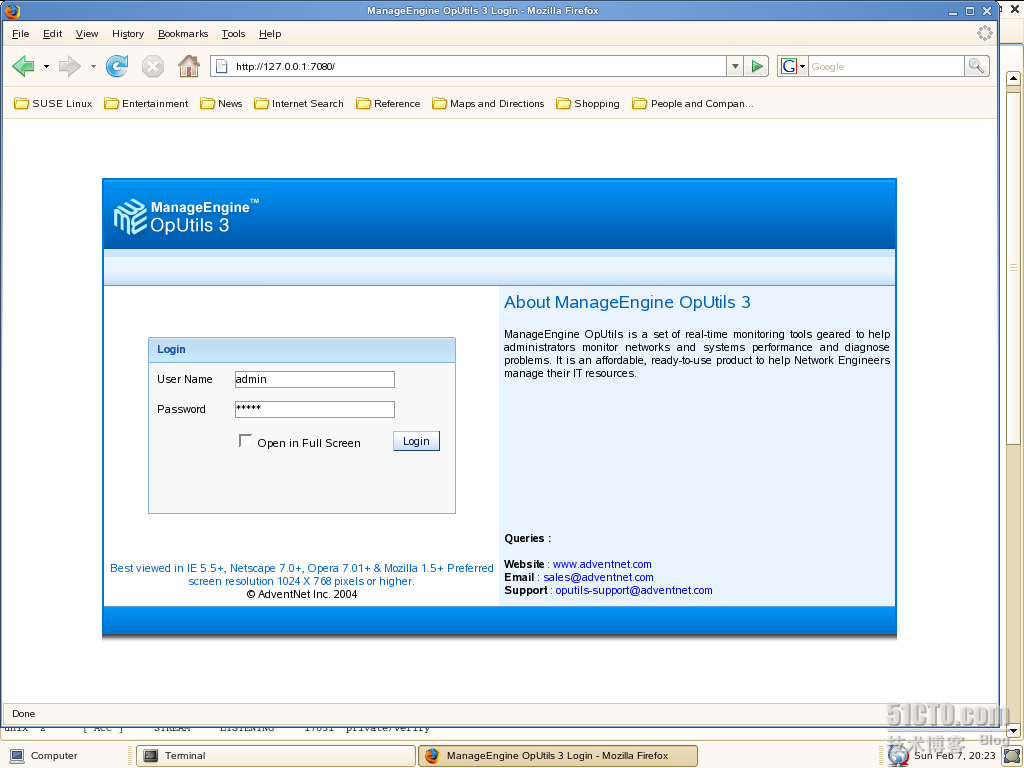Open the Tools menu

click(x=233, y=33)
